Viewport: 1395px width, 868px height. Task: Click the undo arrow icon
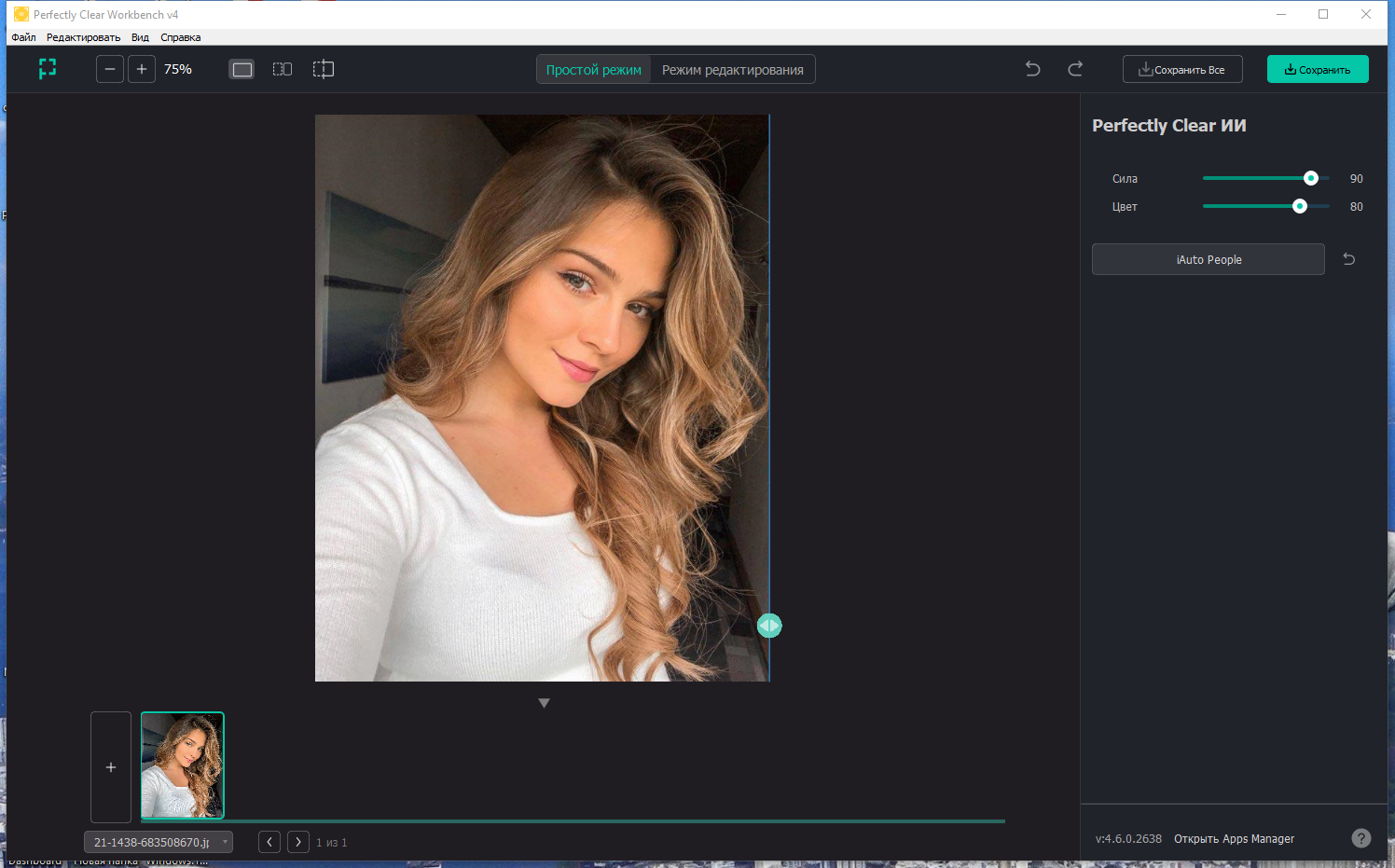[1031, 68]
